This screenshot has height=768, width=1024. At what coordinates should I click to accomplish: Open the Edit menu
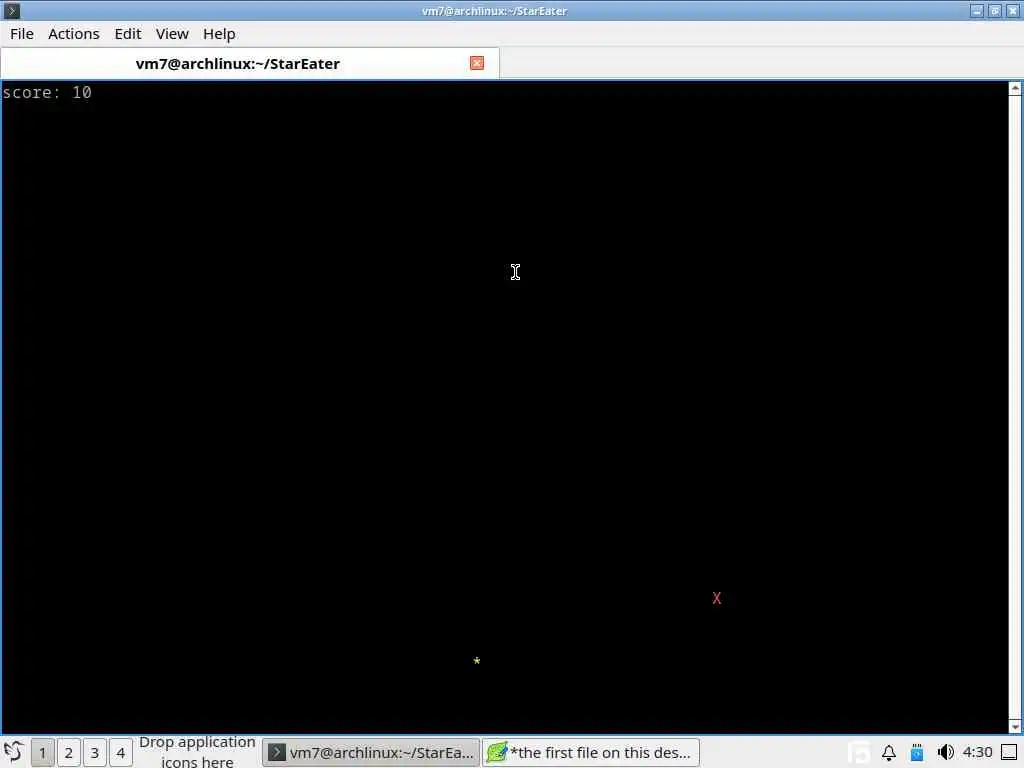[x=128, y=34]
